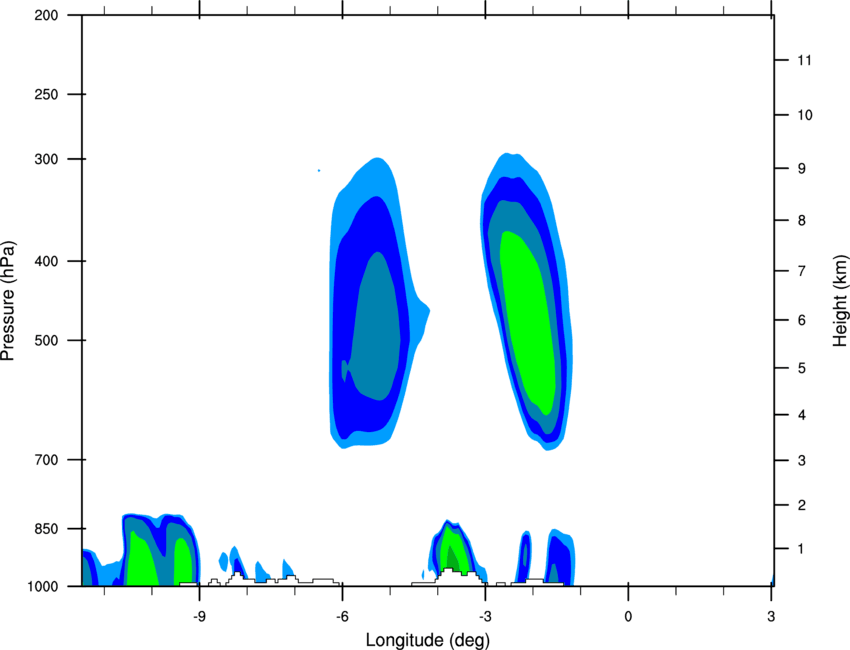Click the 'Pressure (hPa)' axis title
The height and width of the screenshot is (650, 850).
(8, 301)
